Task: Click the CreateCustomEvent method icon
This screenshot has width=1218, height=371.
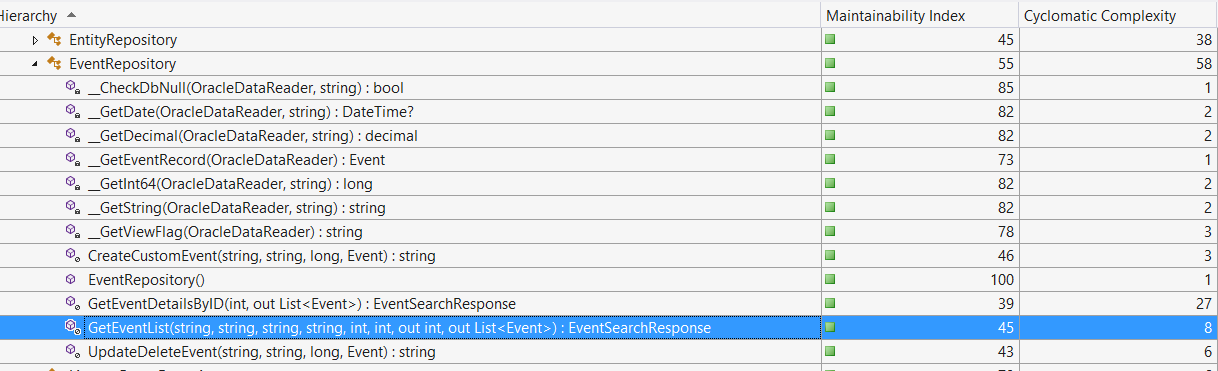Action: click(72, 256)
